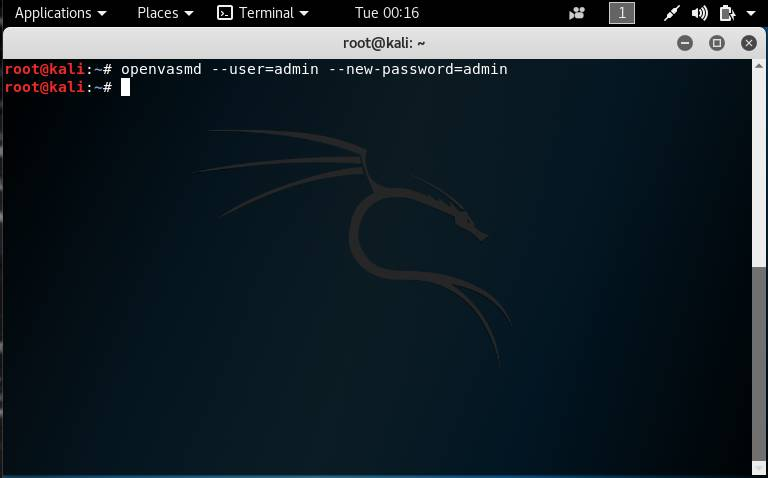The image size is (768, 478).
Task: Click the network connection tray icon
Action: click(672, 13)
